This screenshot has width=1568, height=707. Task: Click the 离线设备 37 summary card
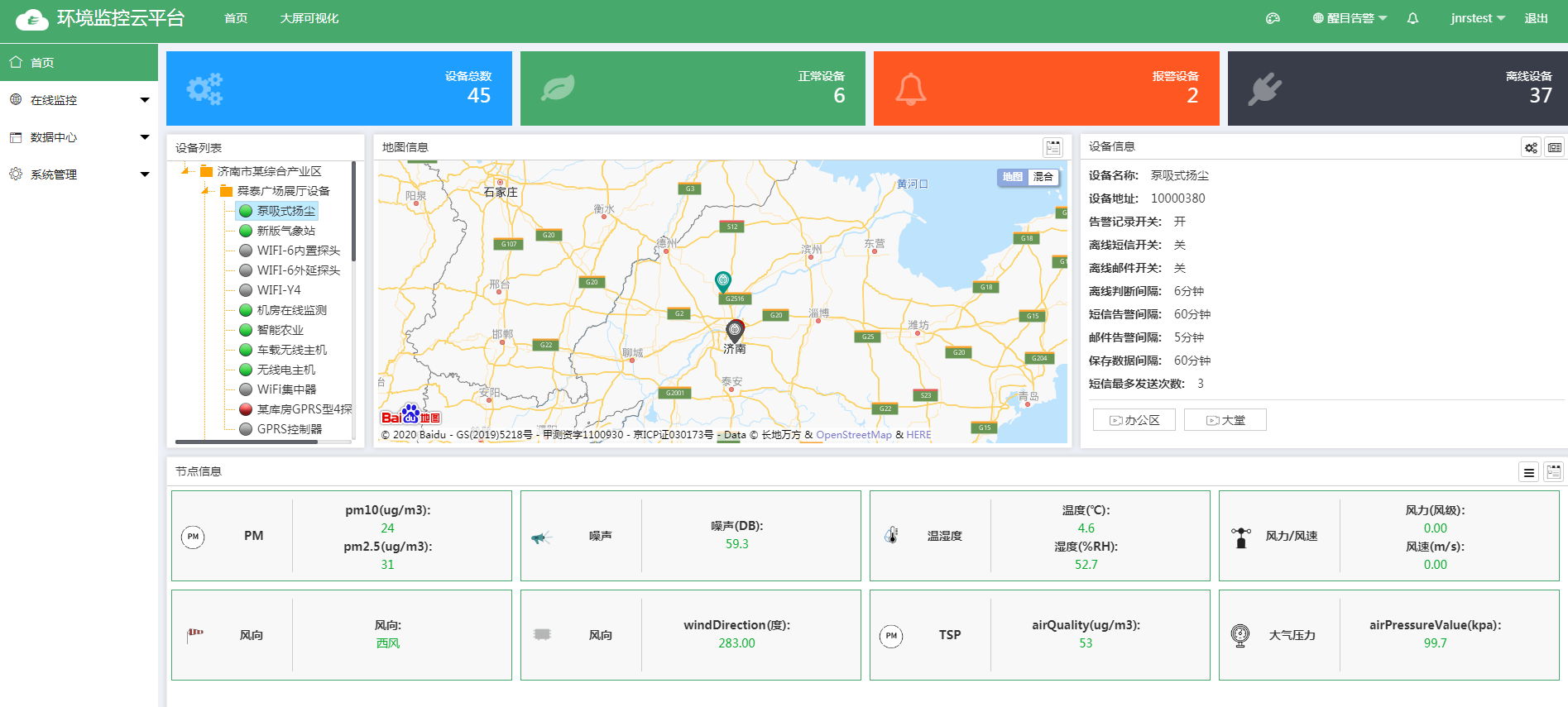[1398, 88]
